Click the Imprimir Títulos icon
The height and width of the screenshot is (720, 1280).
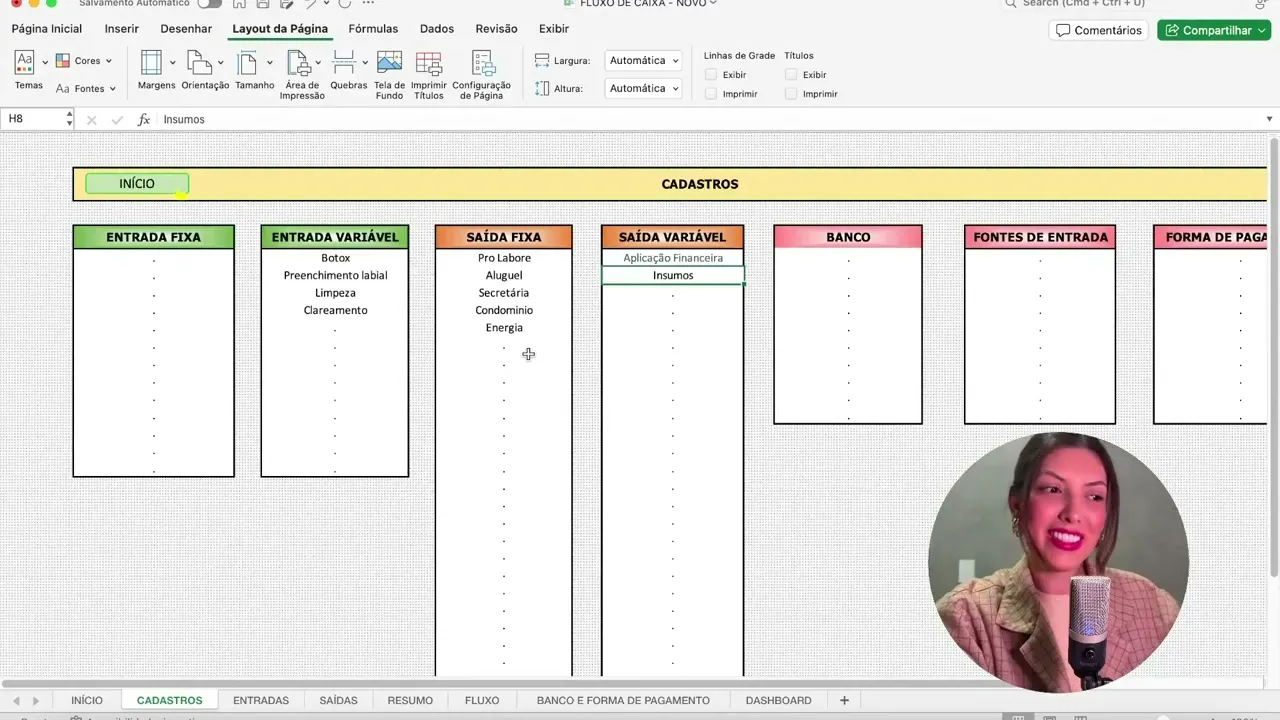pos(429,62)
